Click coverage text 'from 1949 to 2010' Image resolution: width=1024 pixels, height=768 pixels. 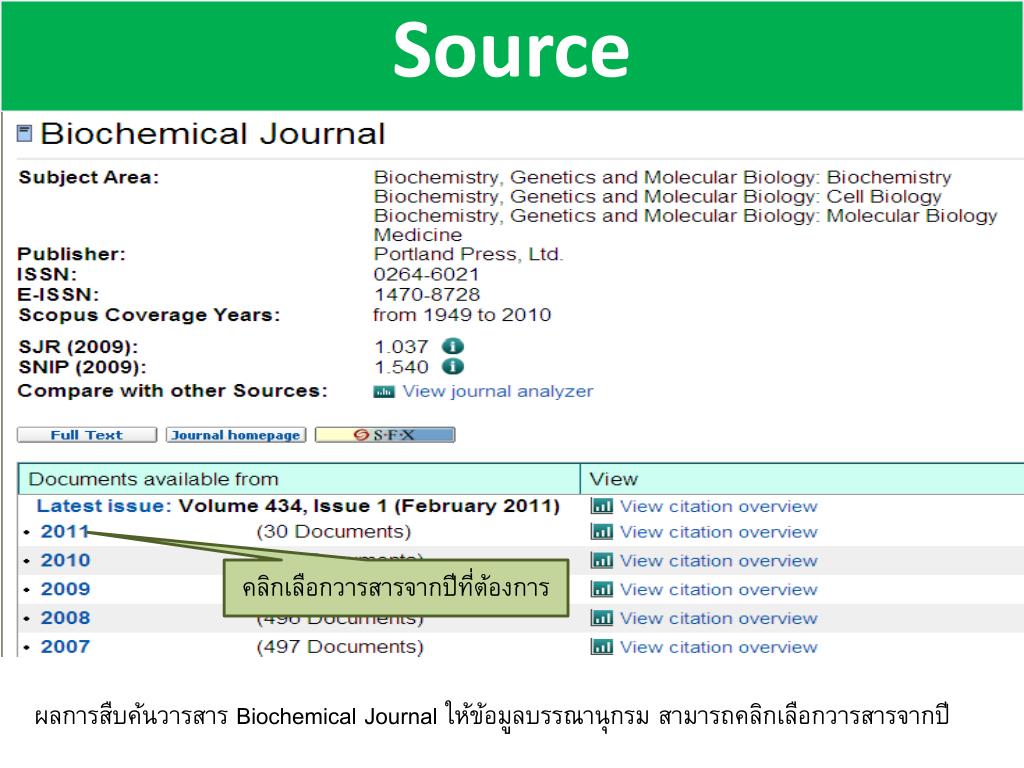[462, 315]
